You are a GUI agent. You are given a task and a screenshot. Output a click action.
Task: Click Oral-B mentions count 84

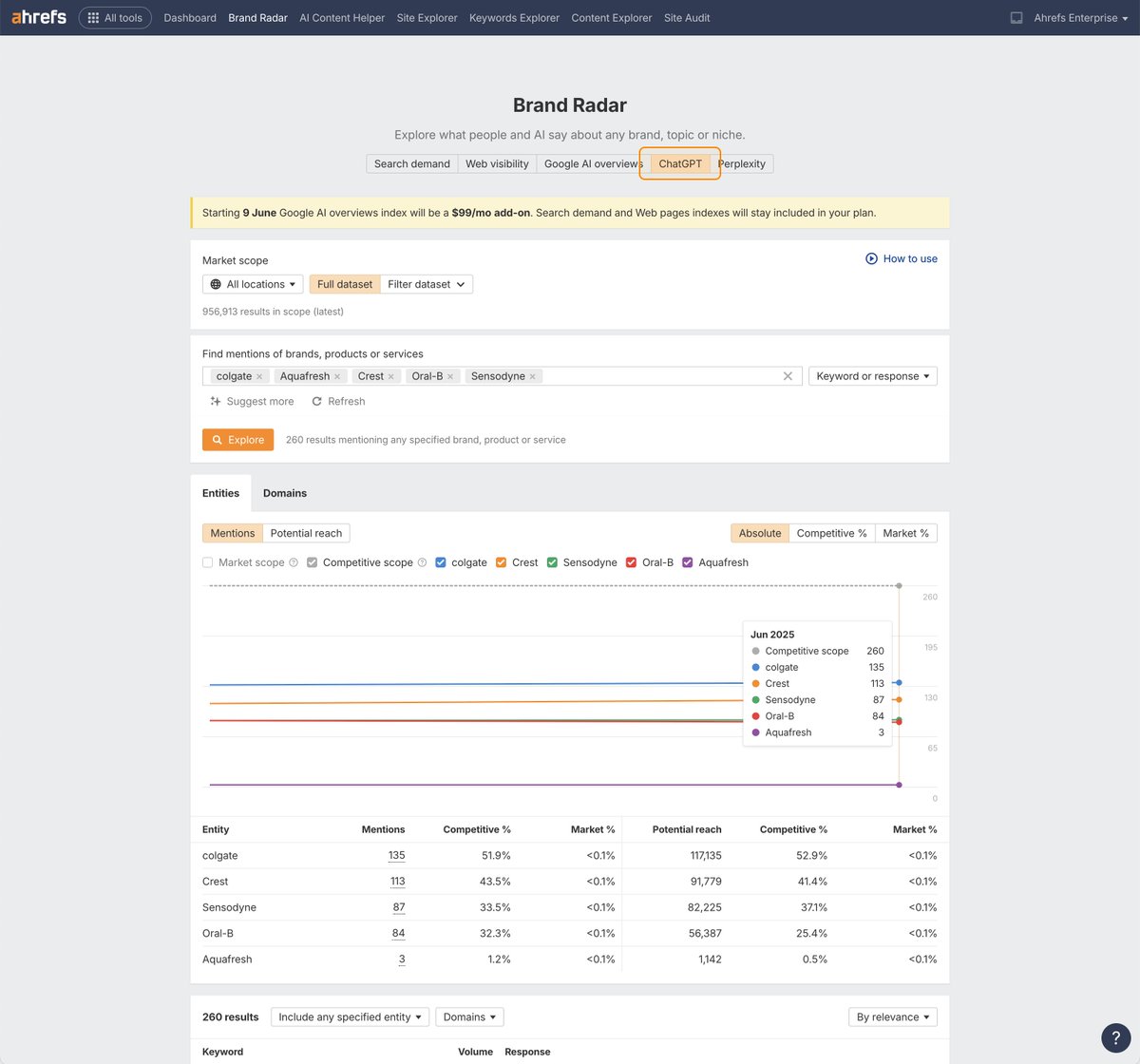399,933
